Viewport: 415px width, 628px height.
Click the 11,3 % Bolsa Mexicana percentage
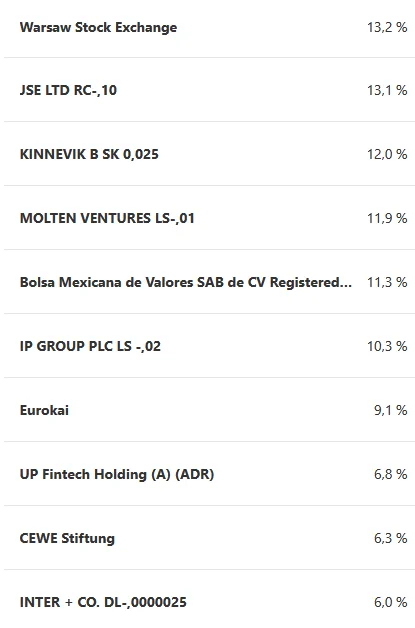click(x=387, y=282)
